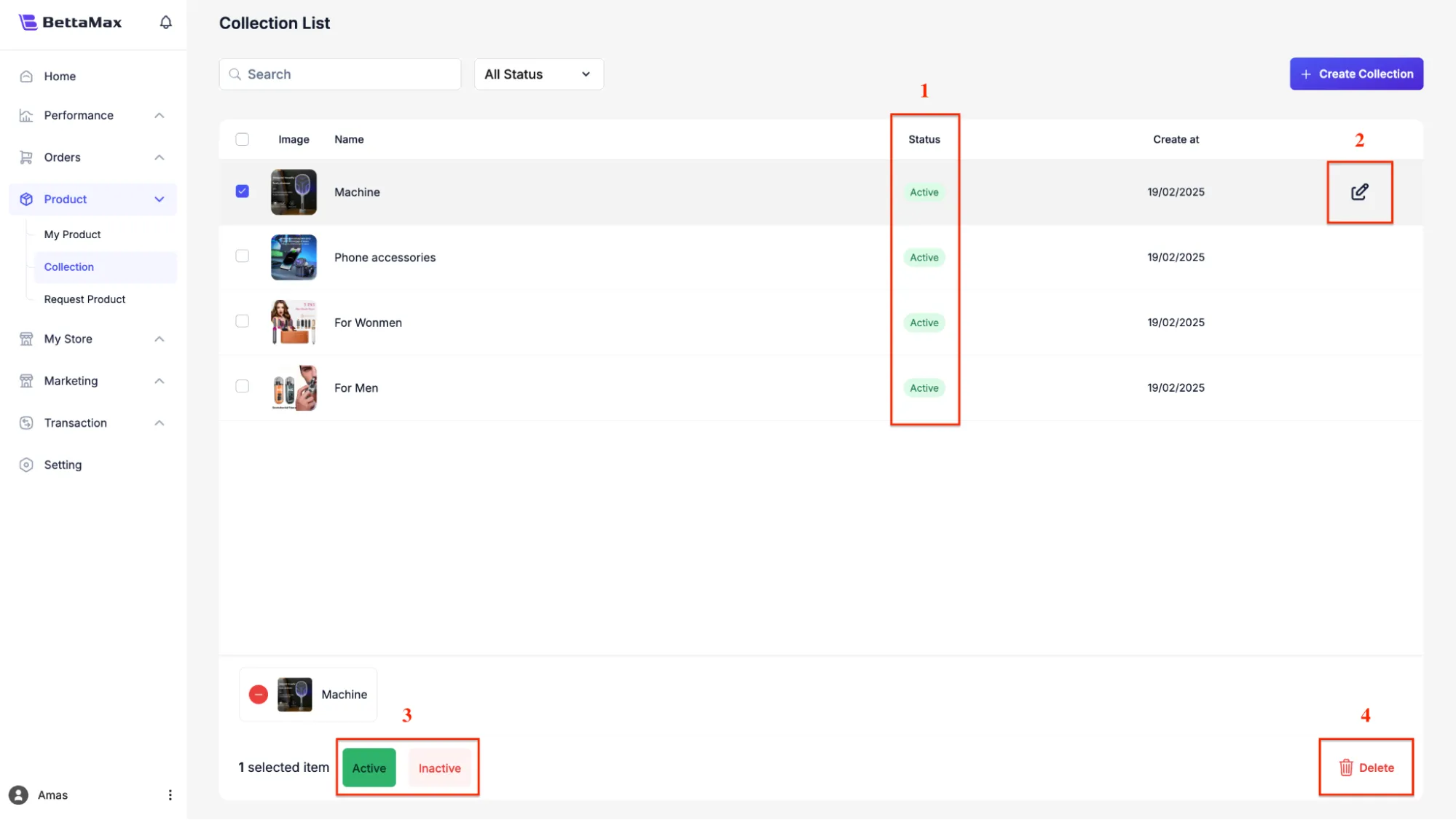Click the edit pencil icon for Machine
Screen dimensions: 1456x820
pos(1359,192)
